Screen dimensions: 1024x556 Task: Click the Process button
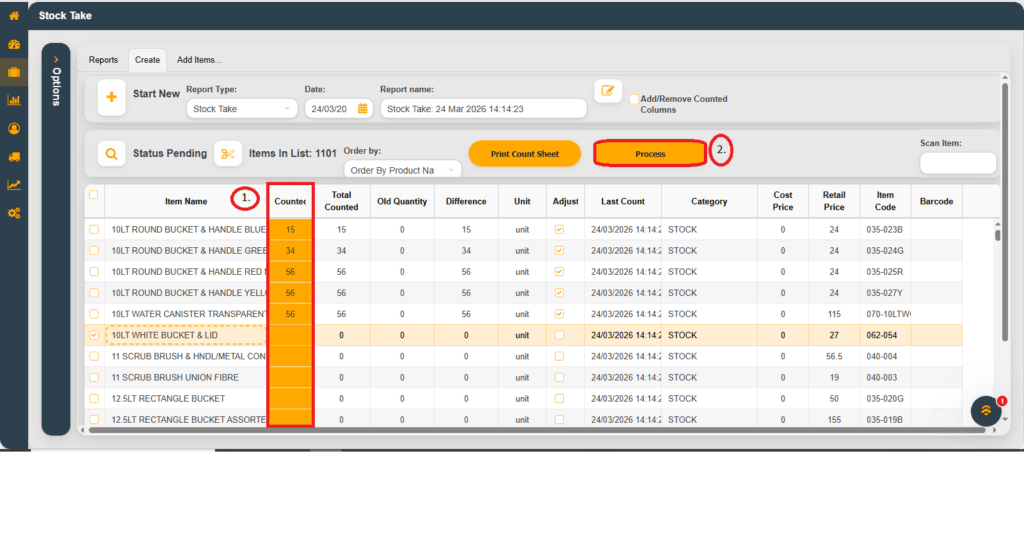tap(650, 154)
